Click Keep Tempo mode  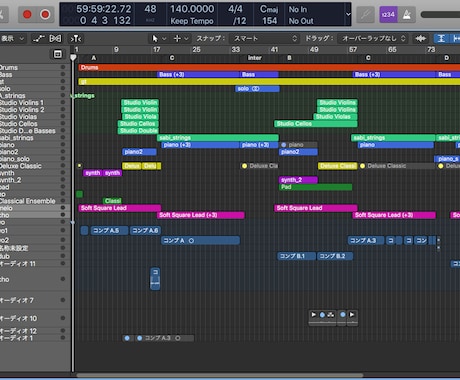192,21
